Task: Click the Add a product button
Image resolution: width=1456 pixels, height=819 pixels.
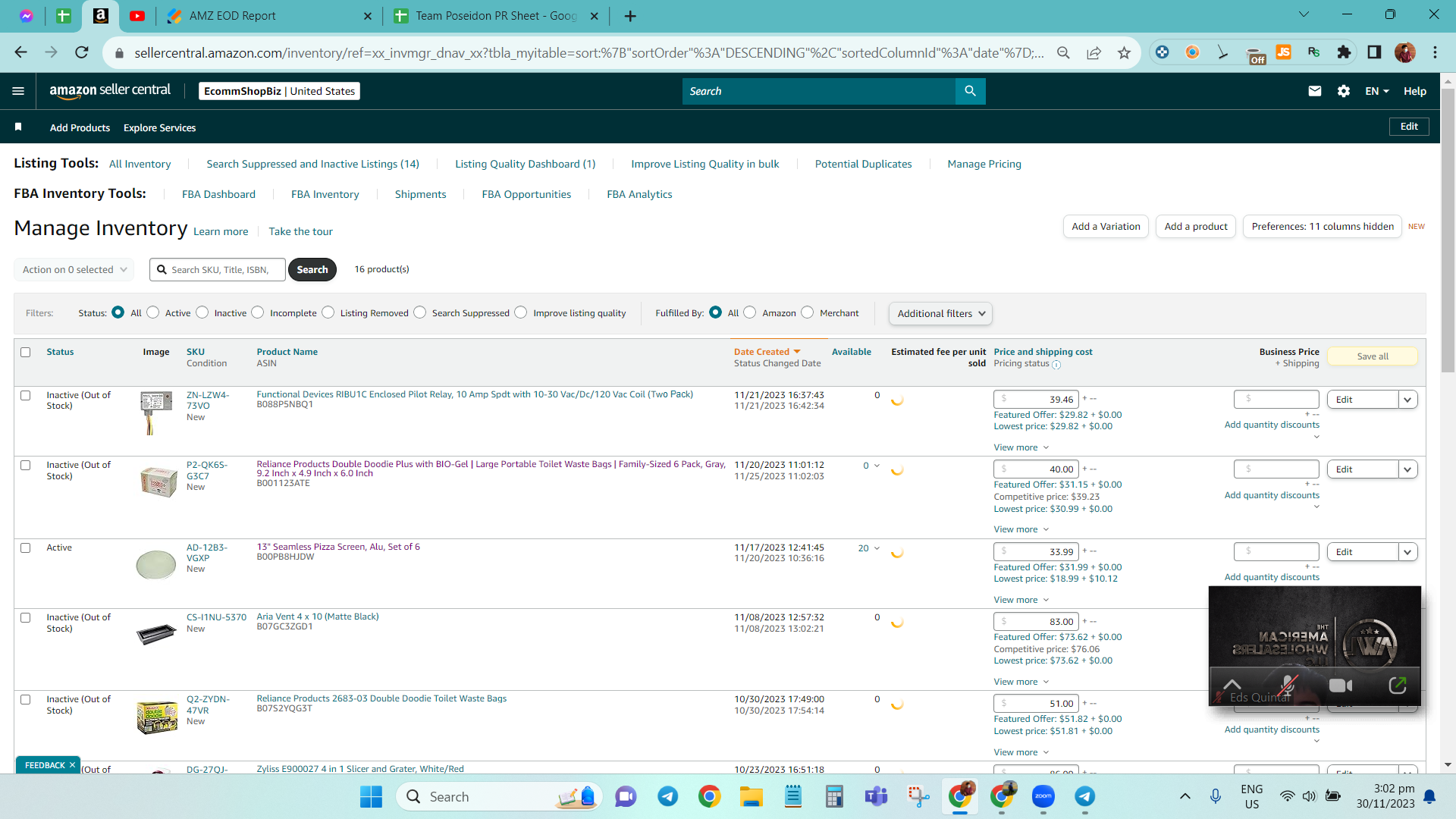Action: click(x=1196, y=226)
